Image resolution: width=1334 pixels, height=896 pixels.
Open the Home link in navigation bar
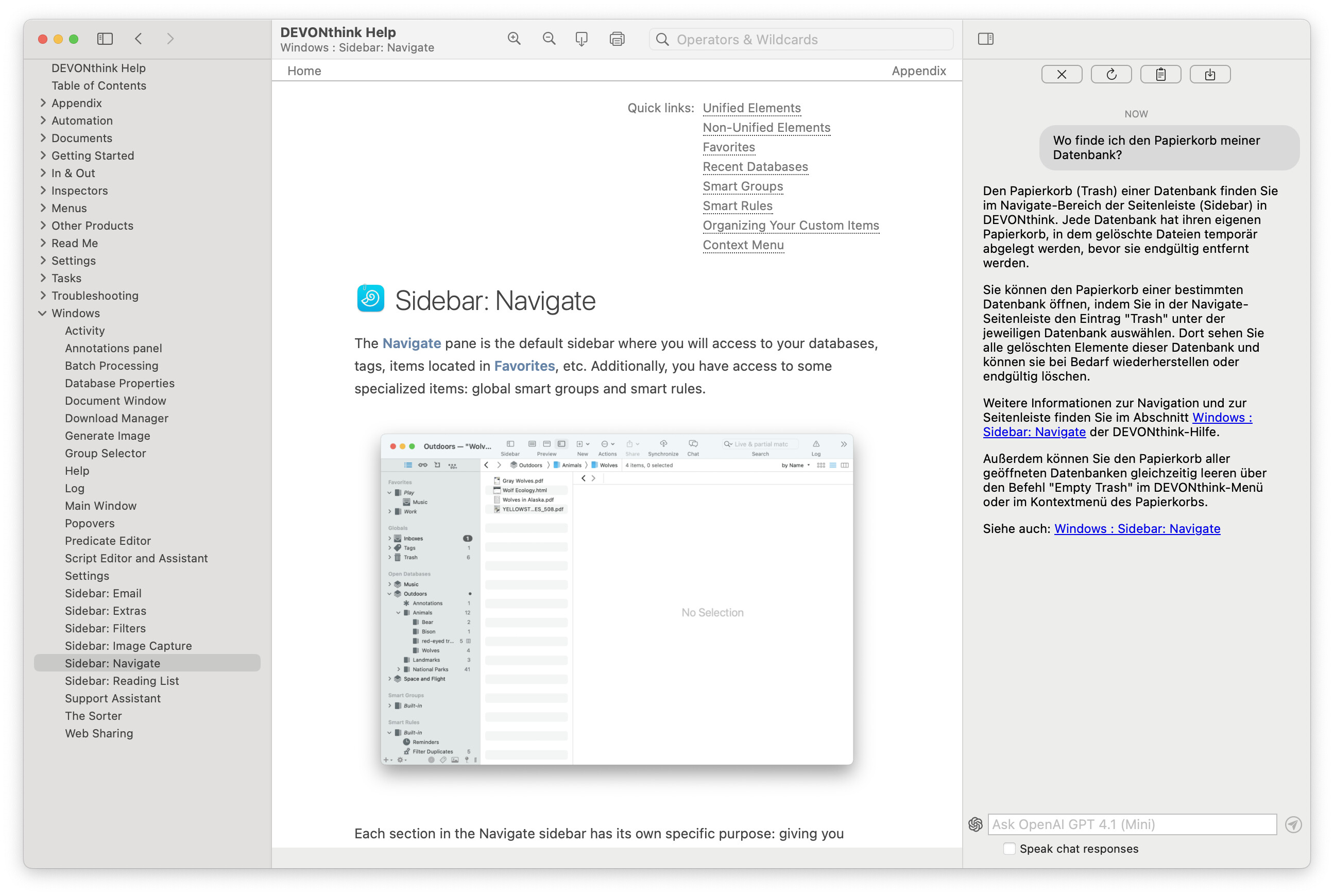click(x=304, y=71)
